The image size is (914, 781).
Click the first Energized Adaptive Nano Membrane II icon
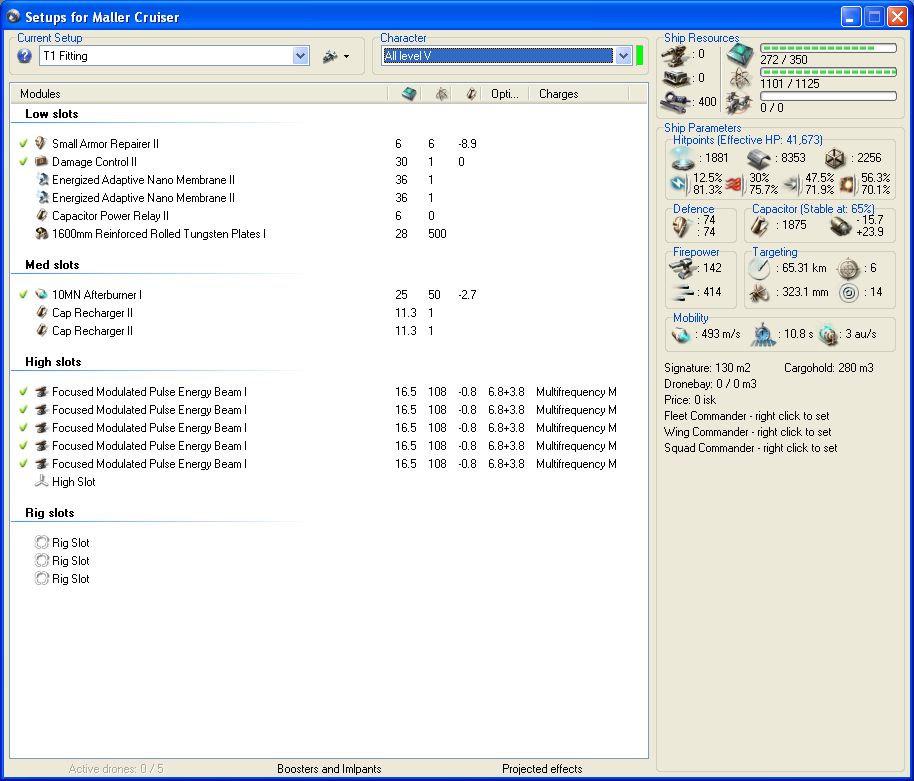point(42,180)
